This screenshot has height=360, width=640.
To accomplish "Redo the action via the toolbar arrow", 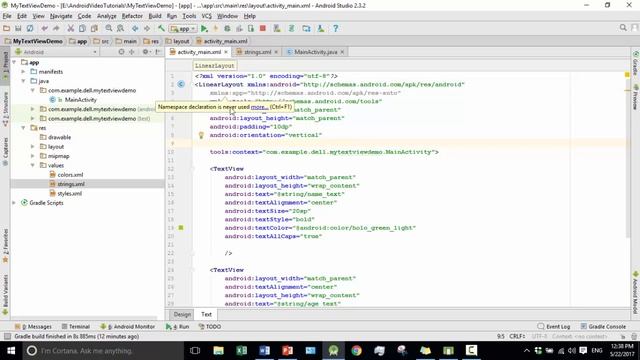I will tap(56, 29).
